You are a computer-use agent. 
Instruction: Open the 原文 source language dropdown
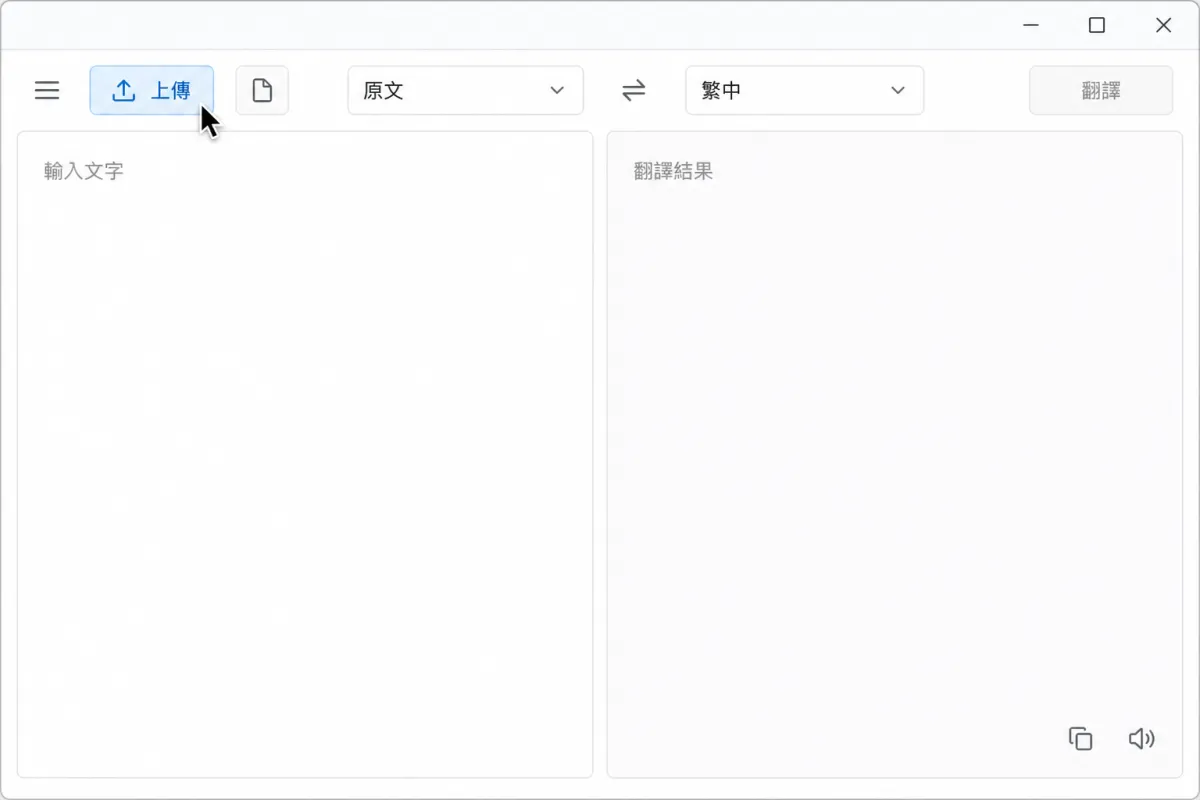[x=465, y=90]
